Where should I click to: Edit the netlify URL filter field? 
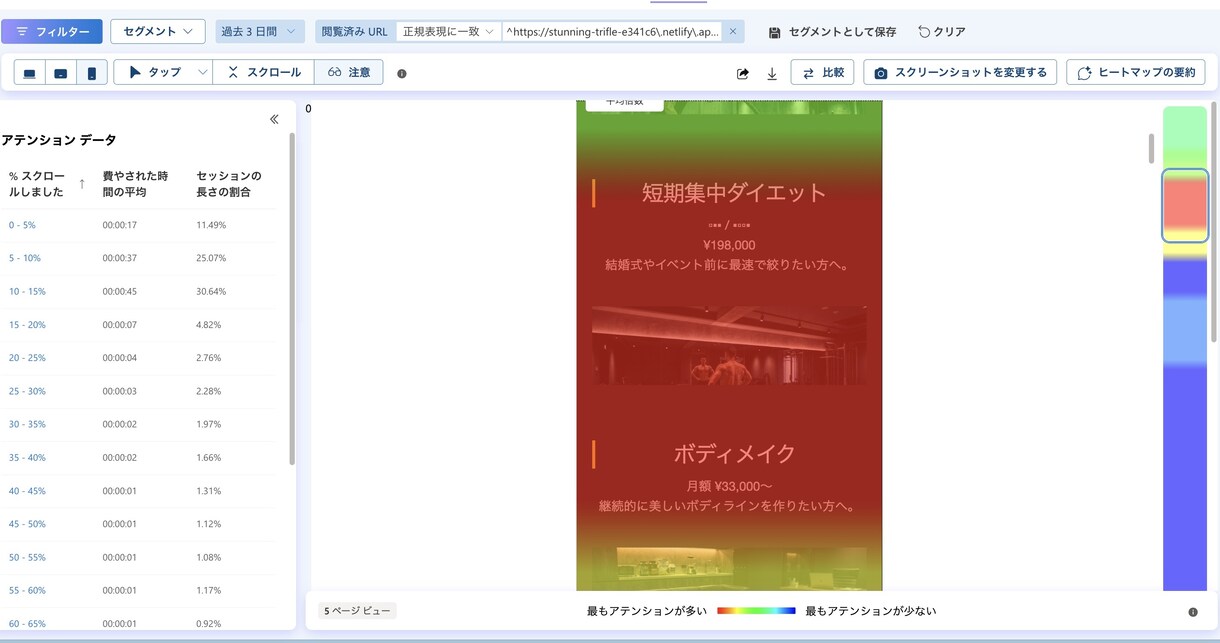pyautogui.click(x=612, y=32)
